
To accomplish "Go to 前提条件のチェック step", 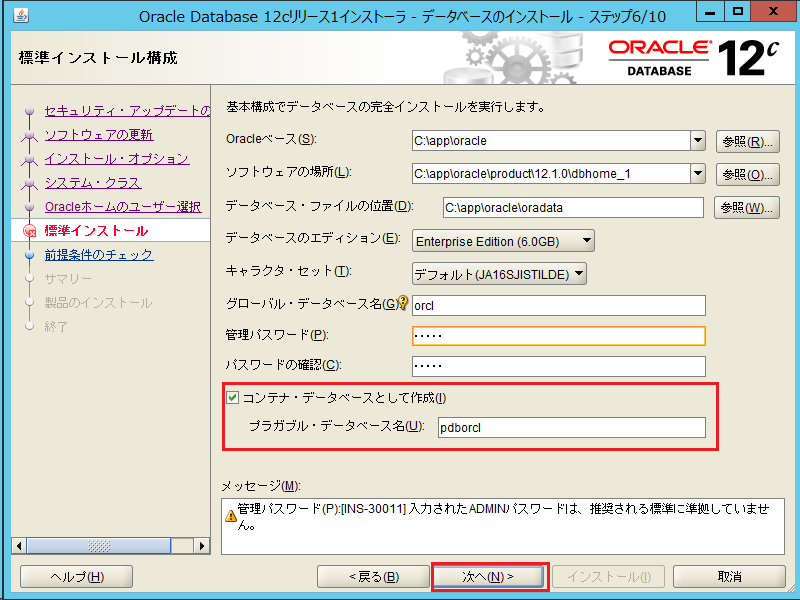I will [x=99, y=255].
